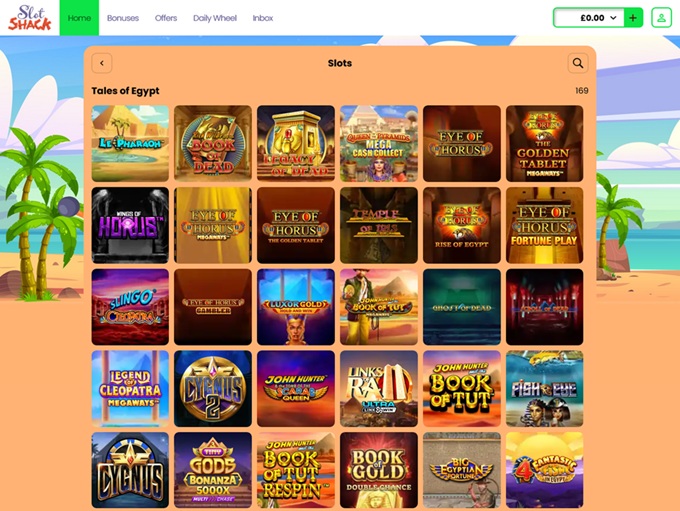Select the Fish Eye game thumbnail

coord(544,389)
